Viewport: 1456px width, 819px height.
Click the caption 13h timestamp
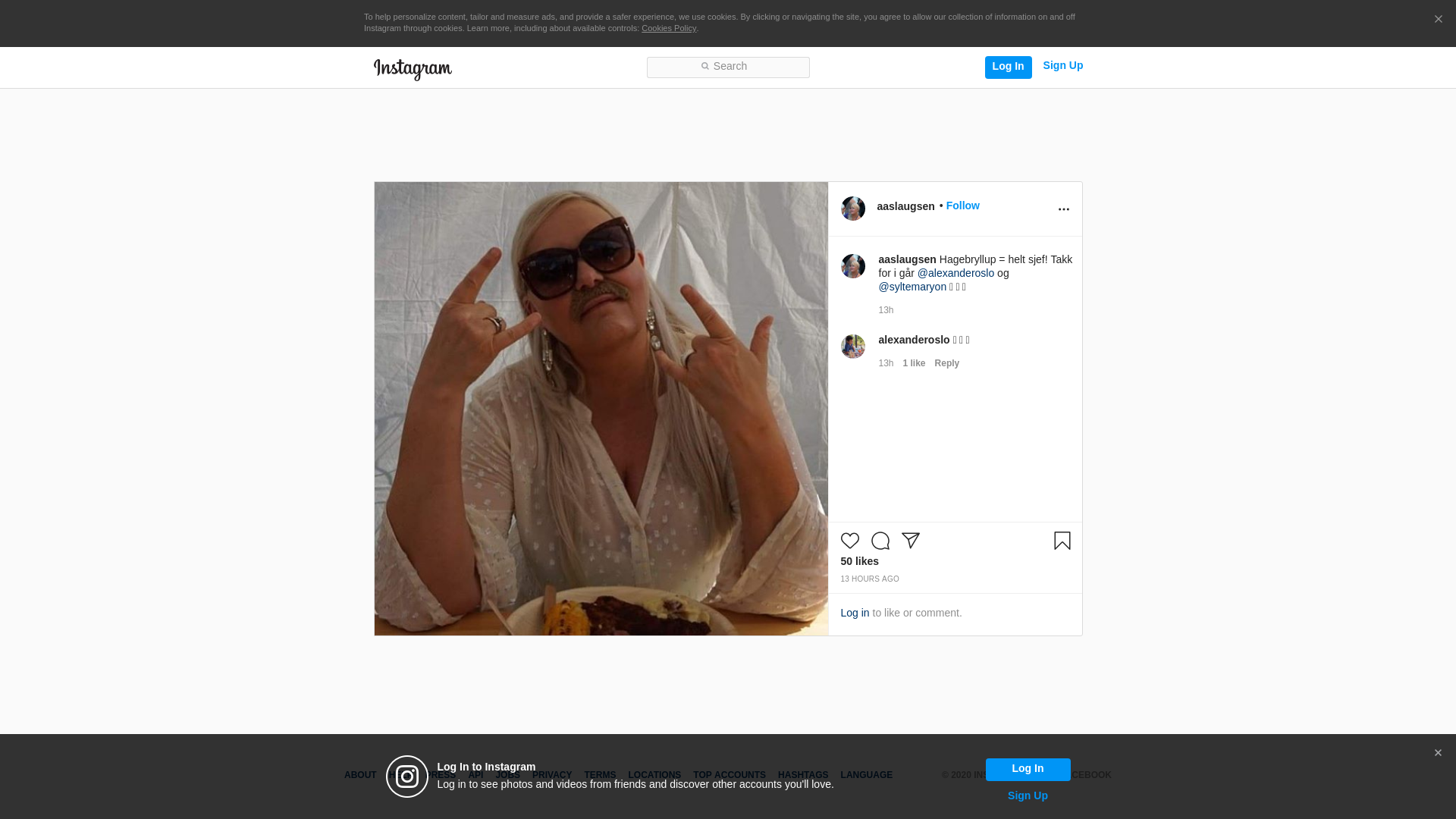886,310
